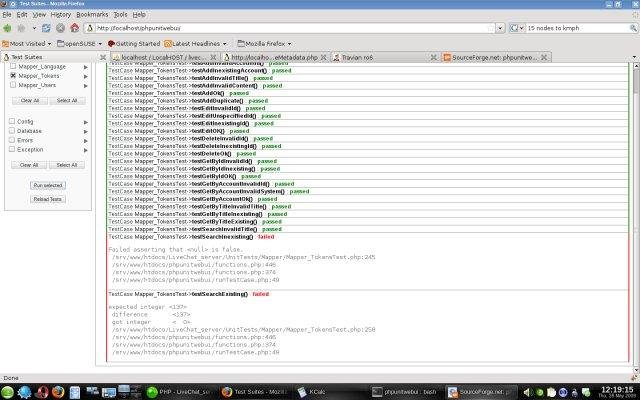Close the SourceForge.net tab

pos(544,57)
